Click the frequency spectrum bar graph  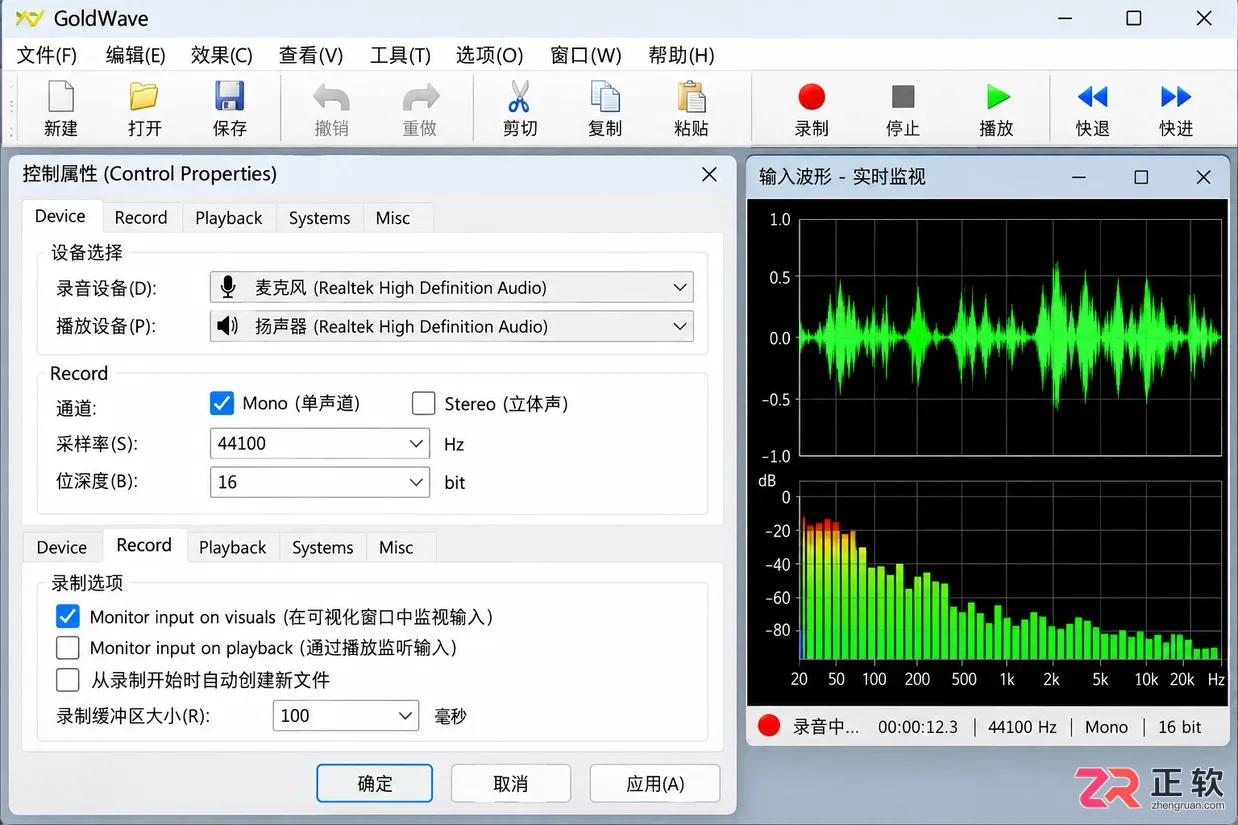pos(1011,572)
